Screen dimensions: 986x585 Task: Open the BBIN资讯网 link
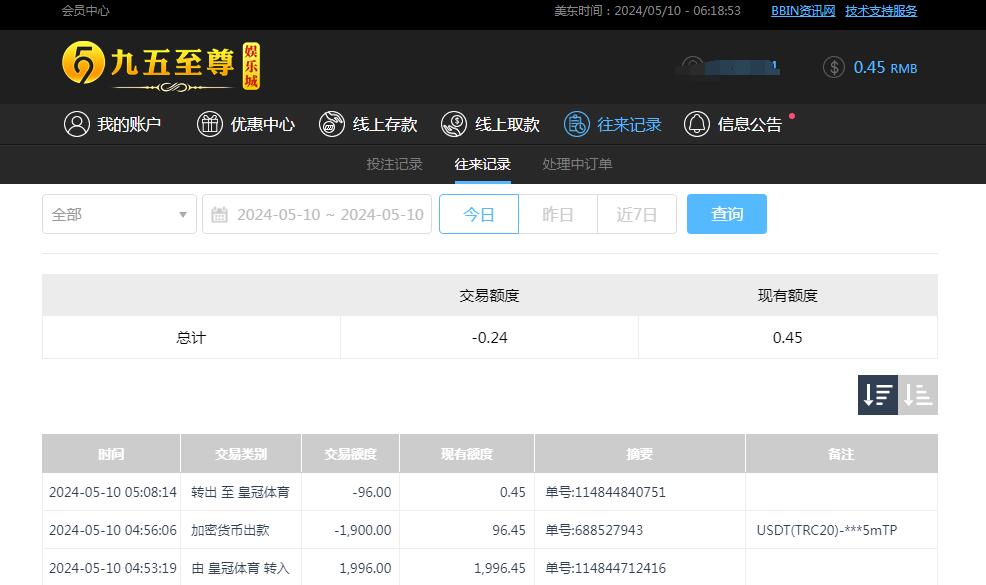pyautogui.click(x=803, y=11)
